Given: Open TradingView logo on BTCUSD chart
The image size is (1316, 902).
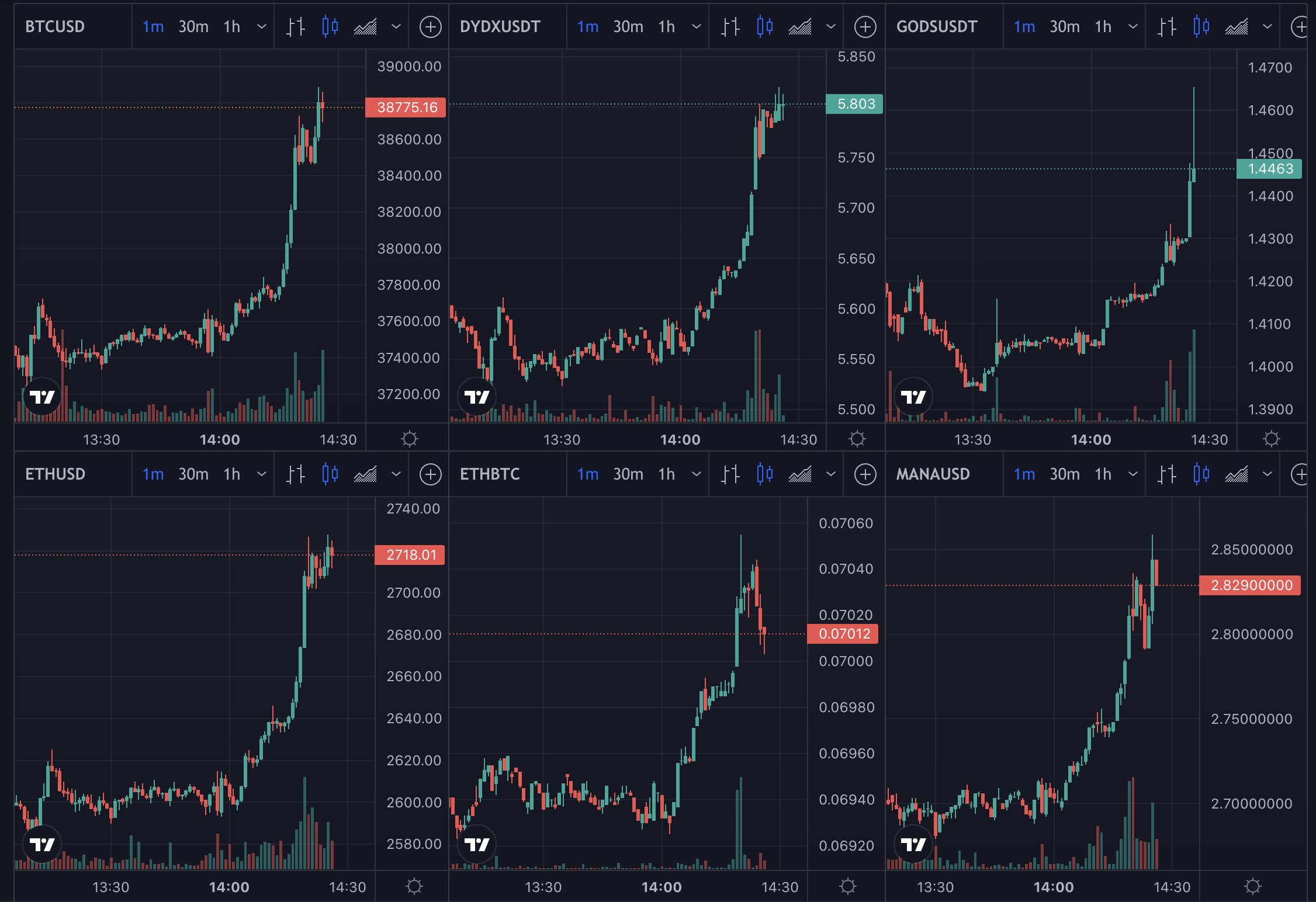Looking at the screenshot, I should click(x=42, y=397).
